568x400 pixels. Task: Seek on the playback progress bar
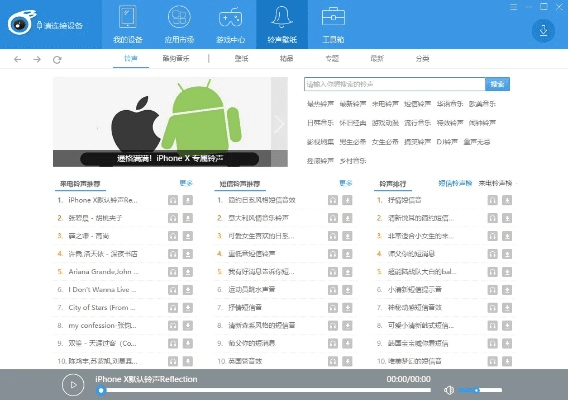264,390
